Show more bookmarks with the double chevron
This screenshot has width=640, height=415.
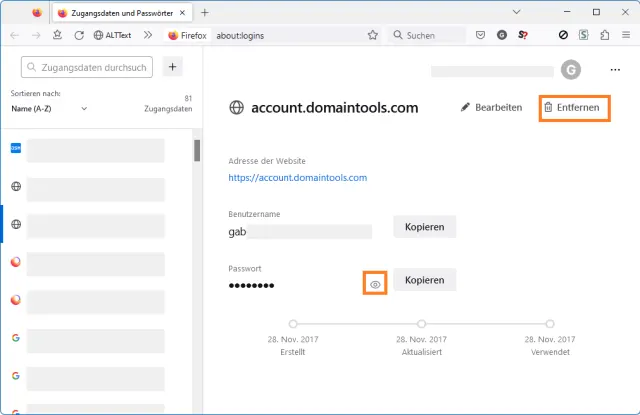coord(148,35)
